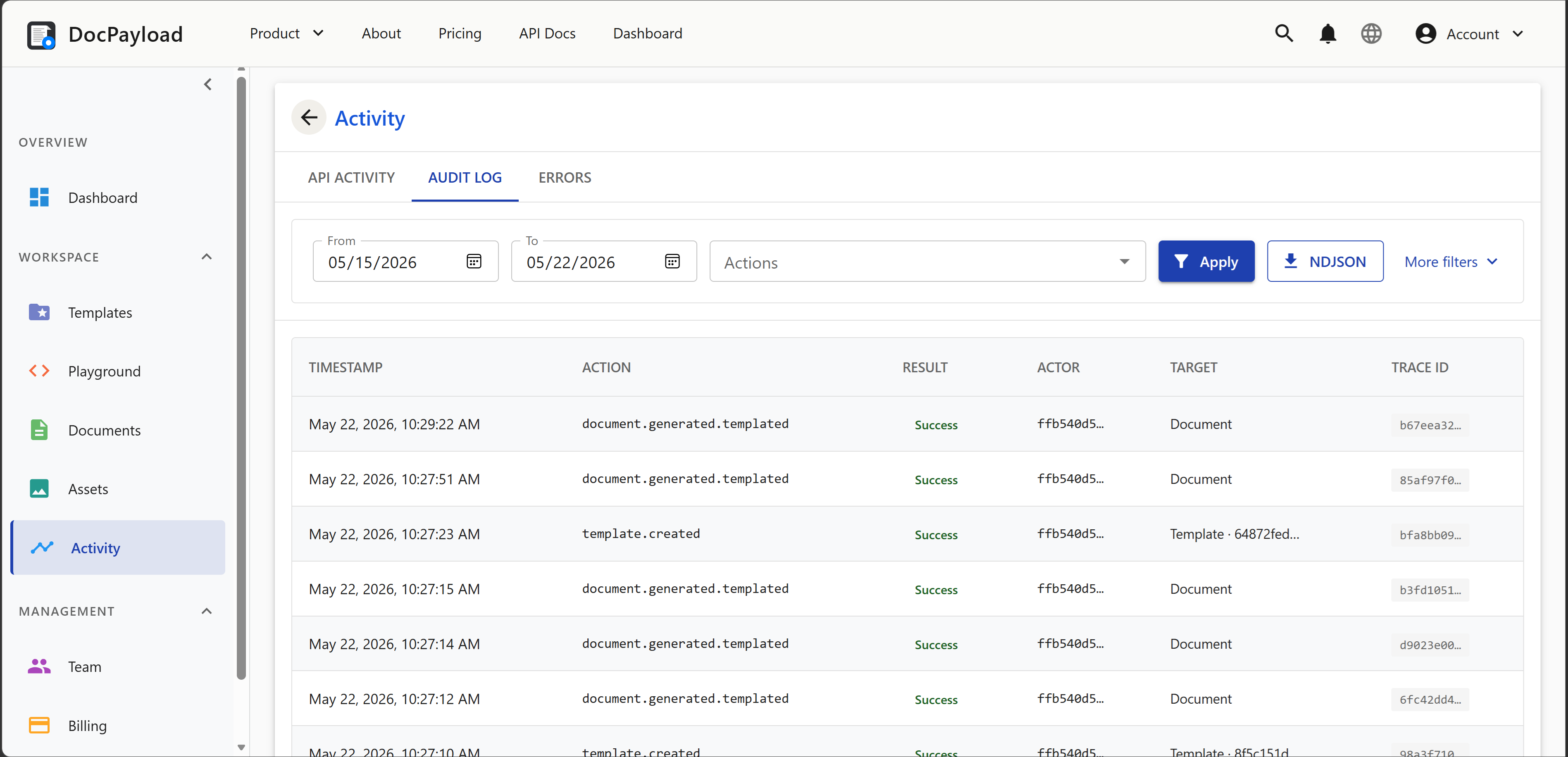Click the From date field 05/15/2026
Viewport: 1568px width, 757px height.
pyautogui.click(x=405, y=262)
